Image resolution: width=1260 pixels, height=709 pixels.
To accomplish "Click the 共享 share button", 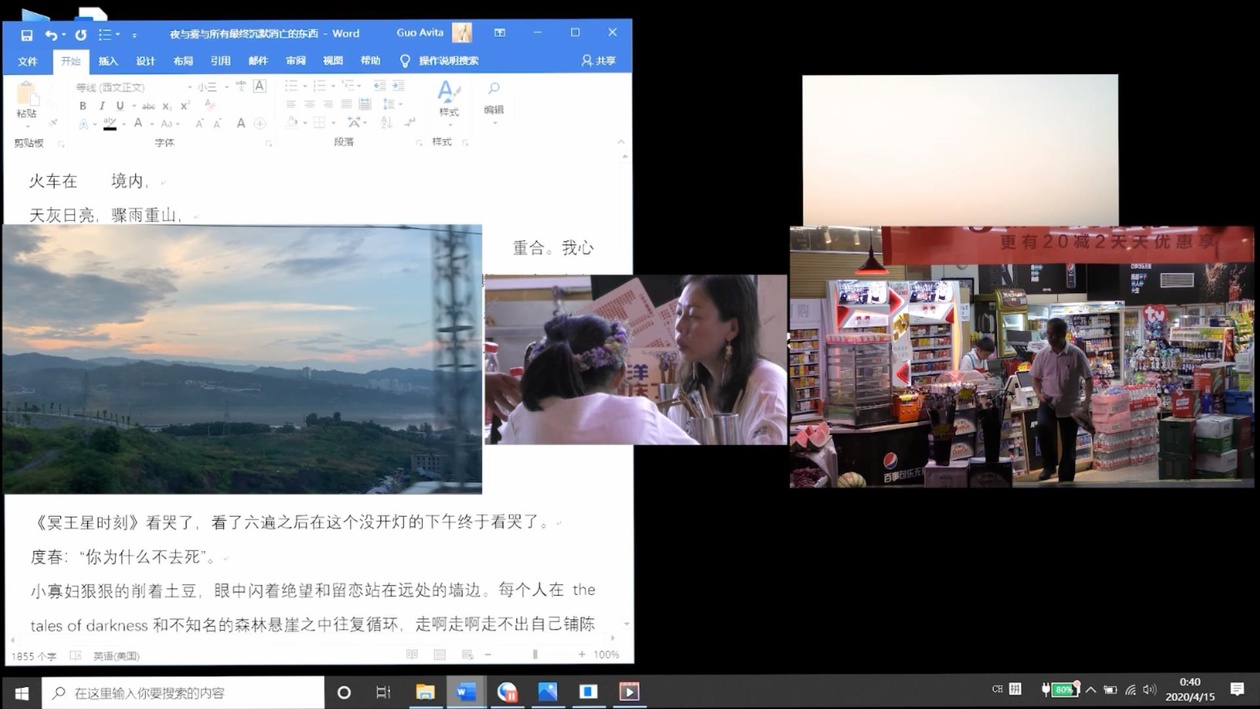I will click(x=599, y=61).
